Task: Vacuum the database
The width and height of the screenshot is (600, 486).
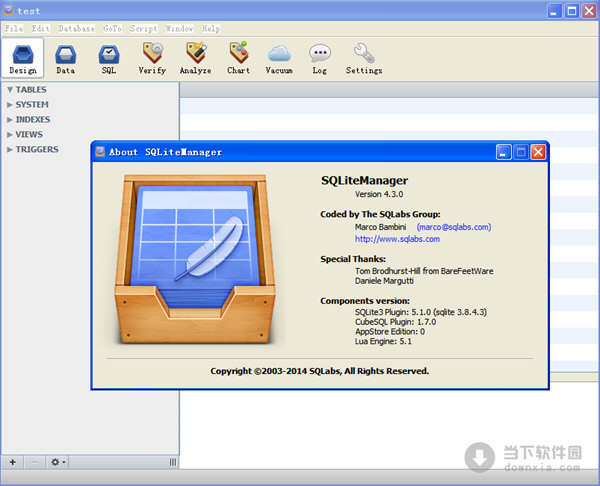Action: [x=279, y=58]
